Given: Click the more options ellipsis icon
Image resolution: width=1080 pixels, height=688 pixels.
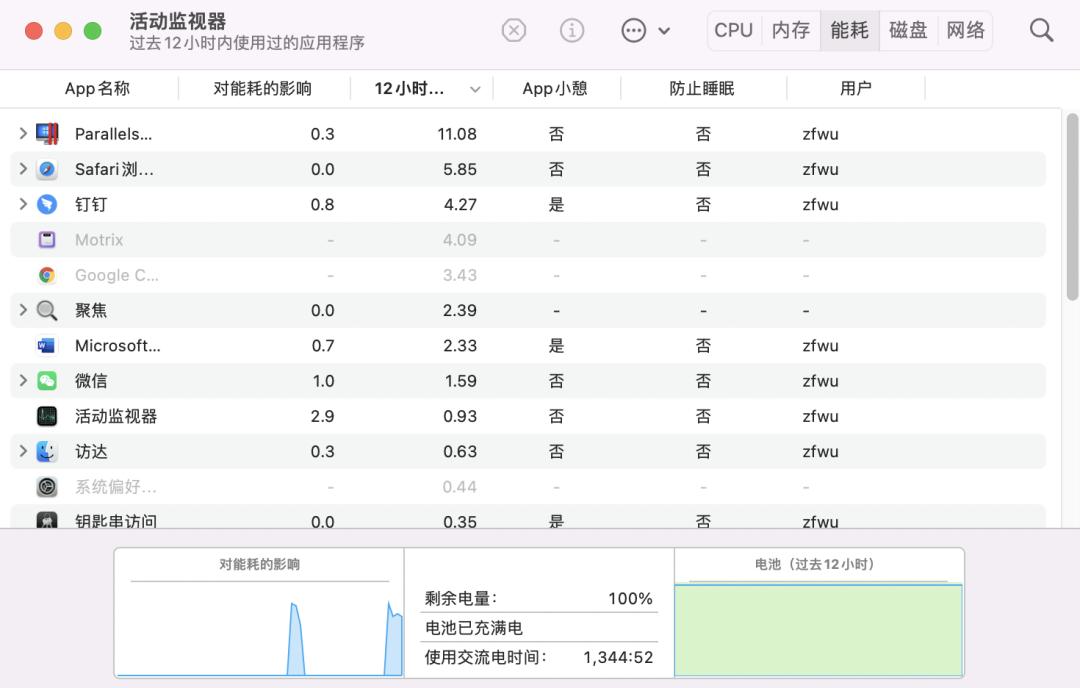Looking at the screenshot, I should click(634, 30).
